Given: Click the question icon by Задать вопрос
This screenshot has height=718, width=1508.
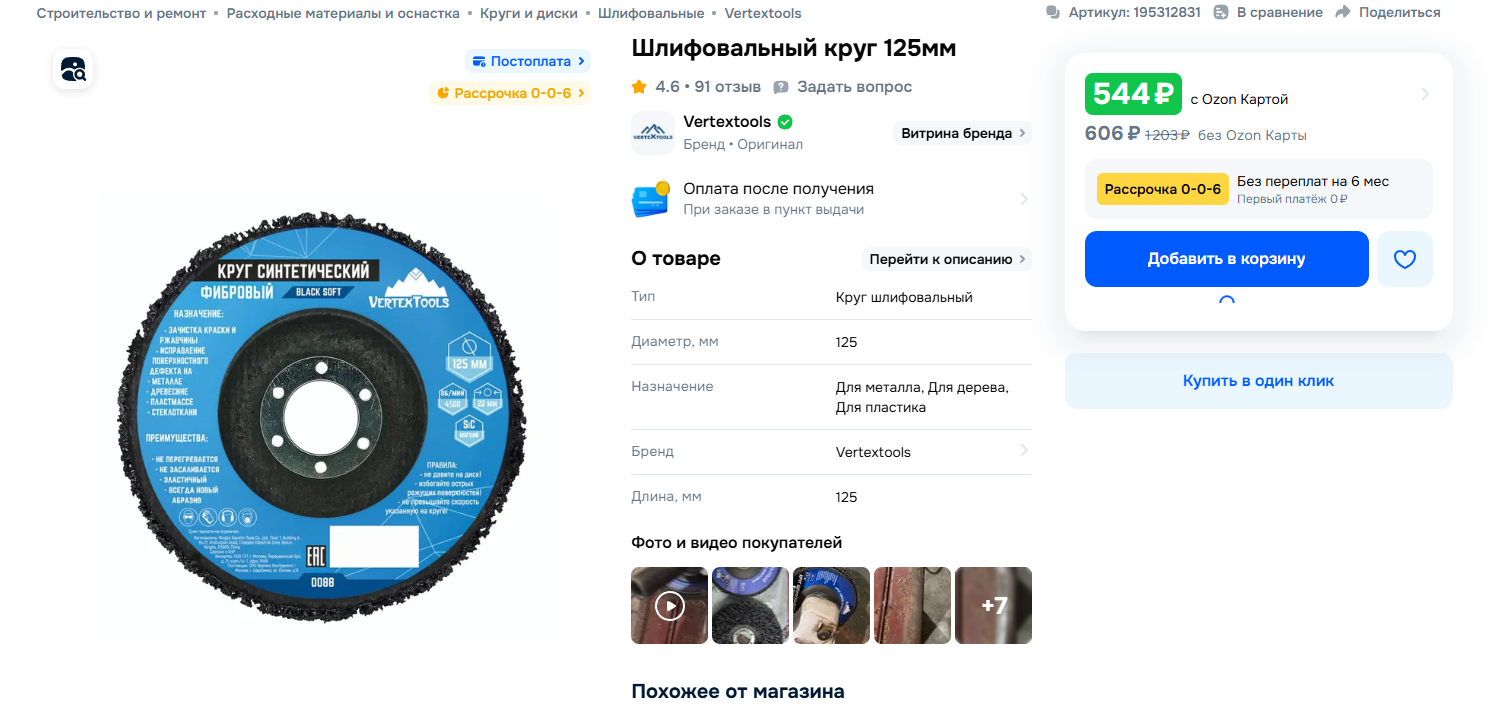Looking at the screenshot, I should [781, 87].
